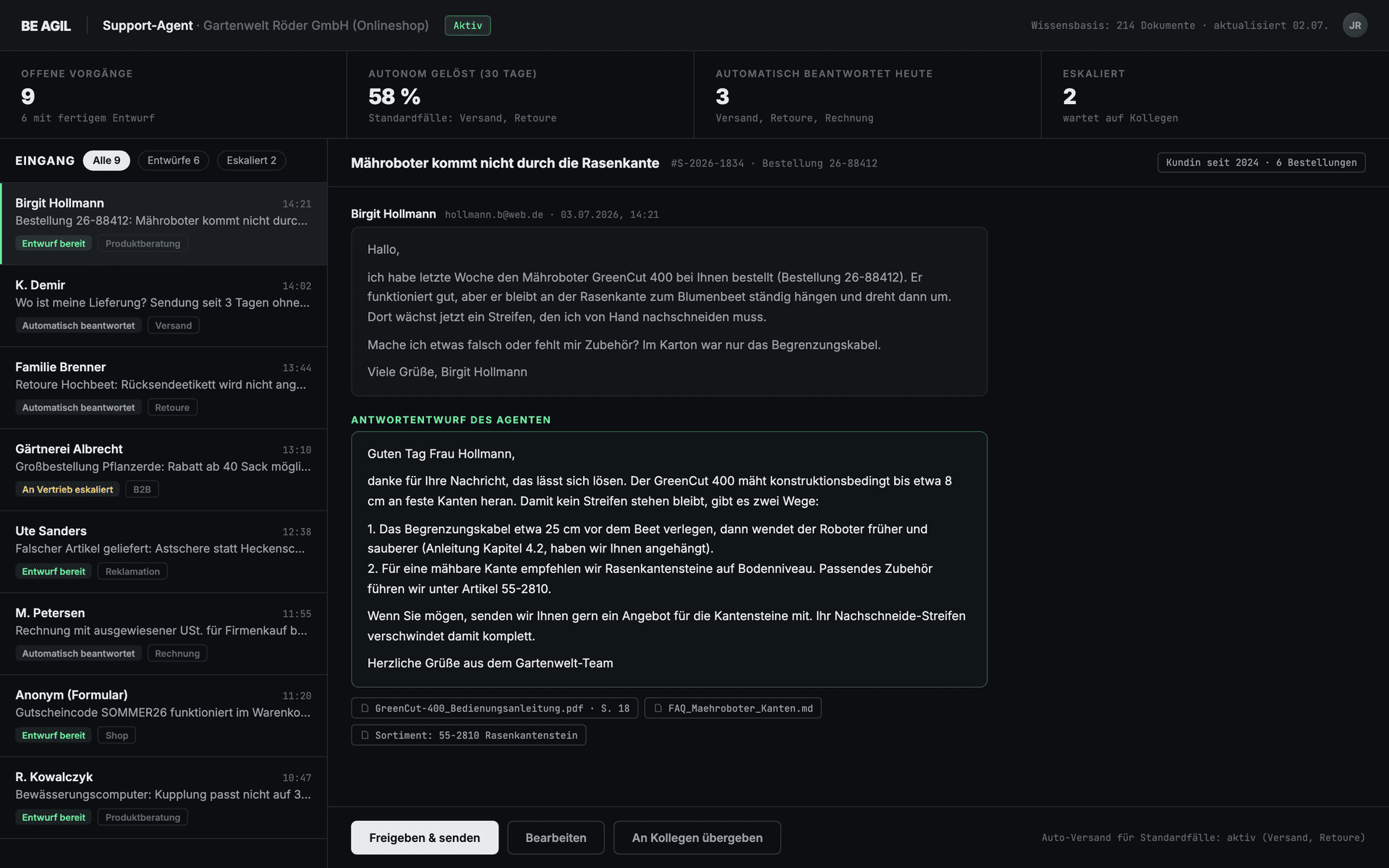Screen dimensions: 1389x868
Task: Show the Alle 9 inbox filter
Action: tap(106, 161)
